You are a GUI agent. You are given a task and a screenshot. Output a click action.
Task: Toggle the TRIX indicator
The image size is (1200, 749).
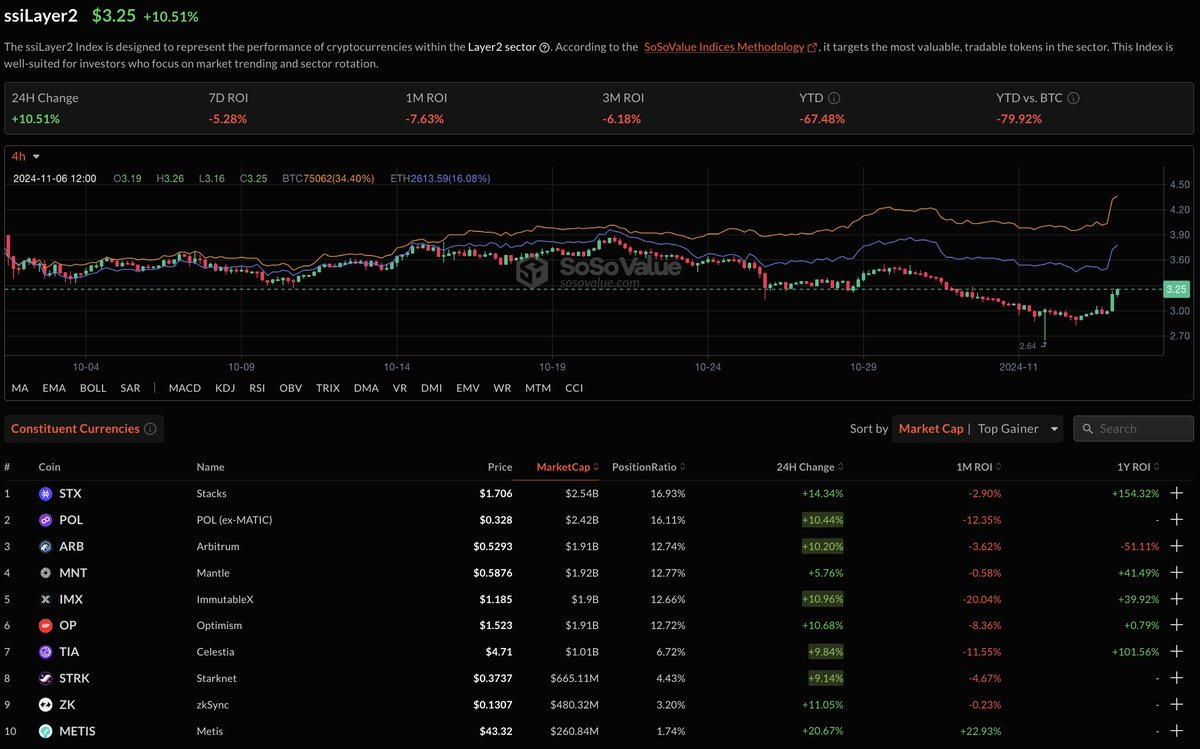pyautogui.click(x=328, y=388)
